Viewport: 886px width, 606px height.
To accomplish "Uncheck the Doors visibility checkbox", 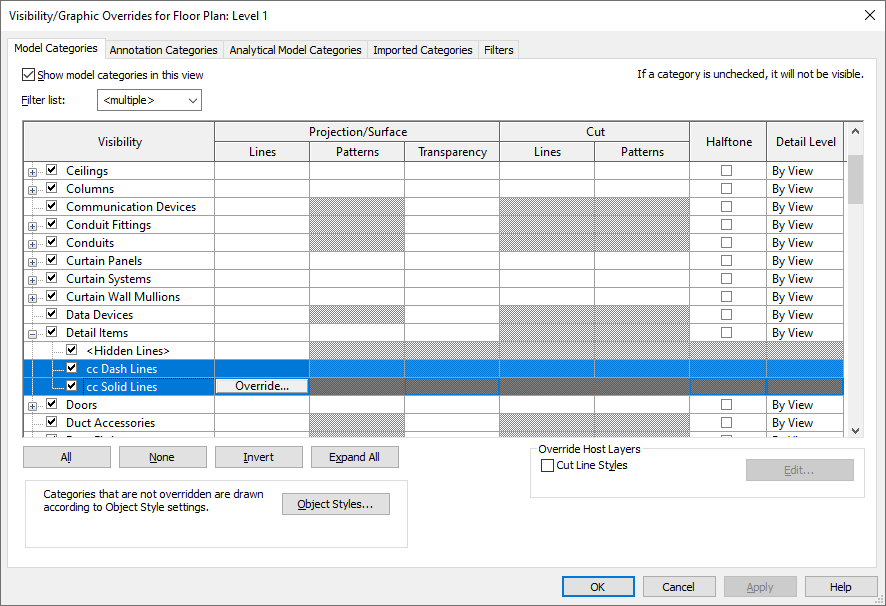I will (x=52, y=403).
